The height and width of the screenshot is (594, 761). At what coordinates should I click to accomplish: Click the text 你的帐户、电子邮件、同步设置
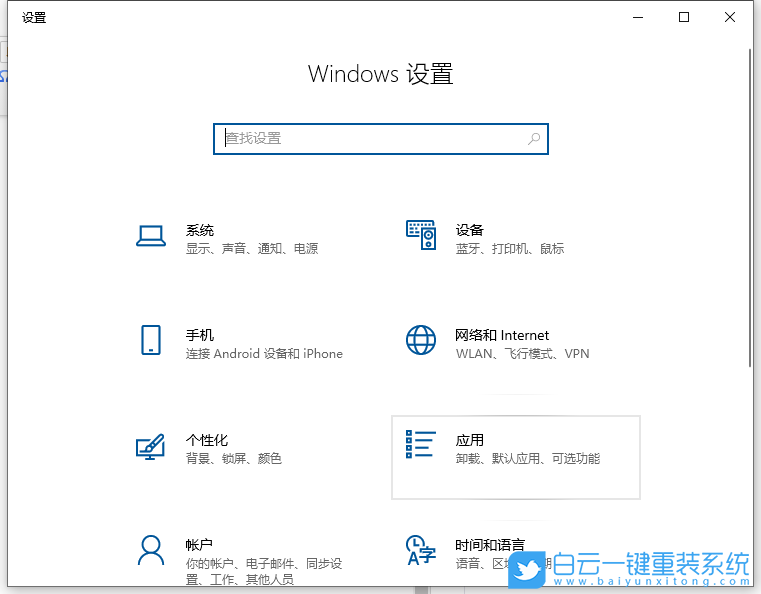click(264, 571)
